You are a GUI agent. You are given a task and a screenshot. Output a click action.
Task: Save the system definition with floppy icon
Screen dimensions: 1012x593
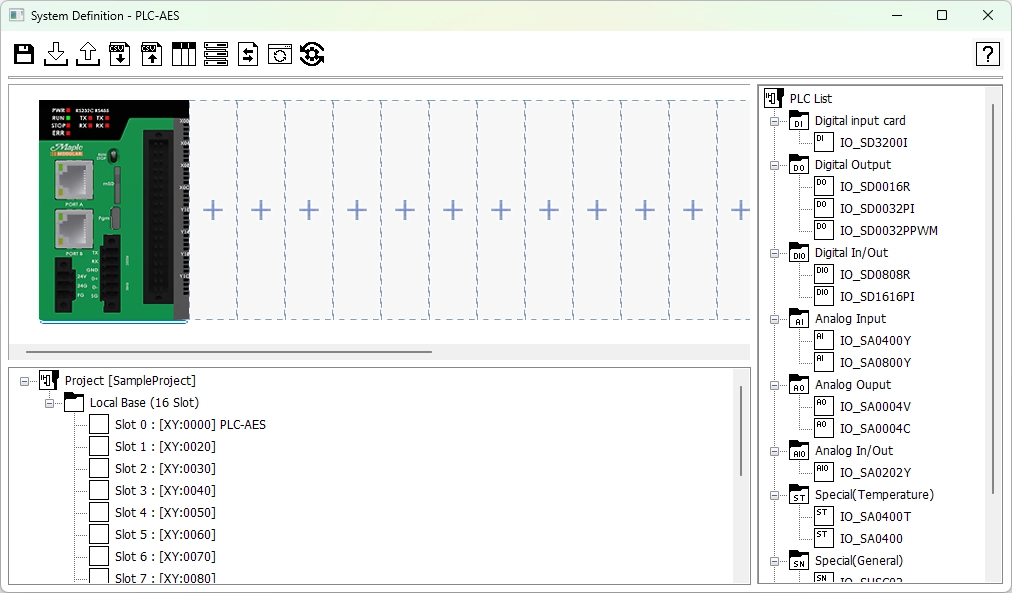24,54
